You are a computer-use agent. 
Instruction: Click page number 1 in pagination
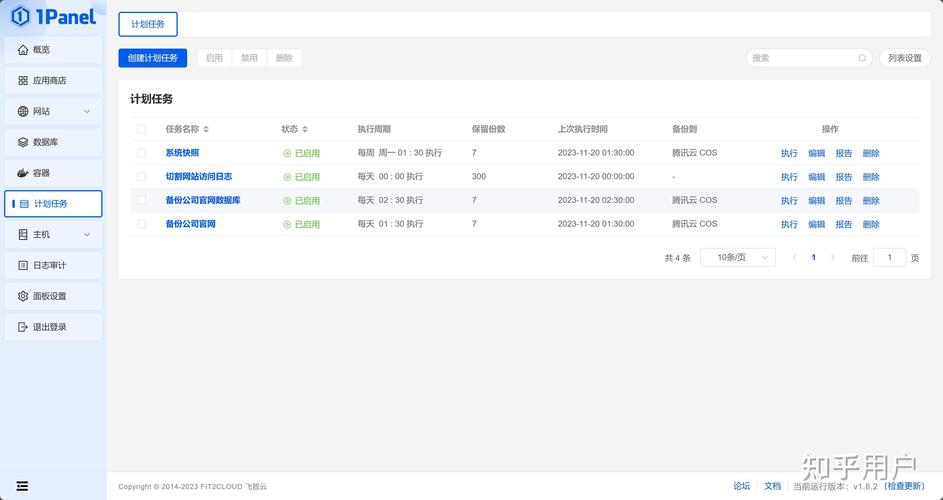[814, 258]
